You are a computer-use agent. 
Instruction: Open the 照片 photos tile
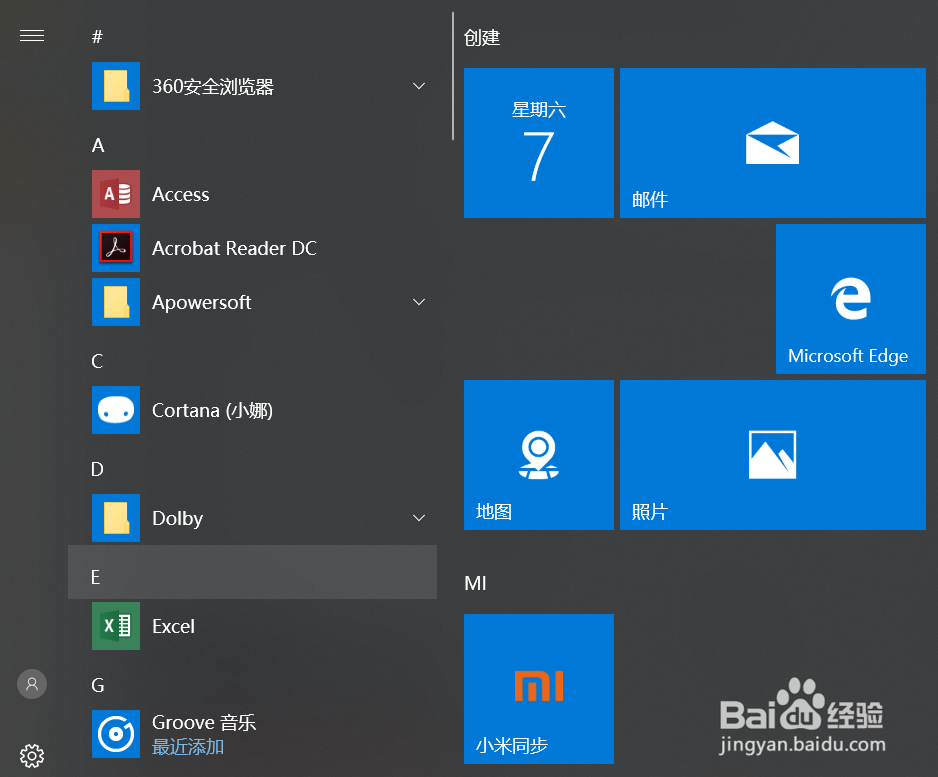click(x=773, y=455)
